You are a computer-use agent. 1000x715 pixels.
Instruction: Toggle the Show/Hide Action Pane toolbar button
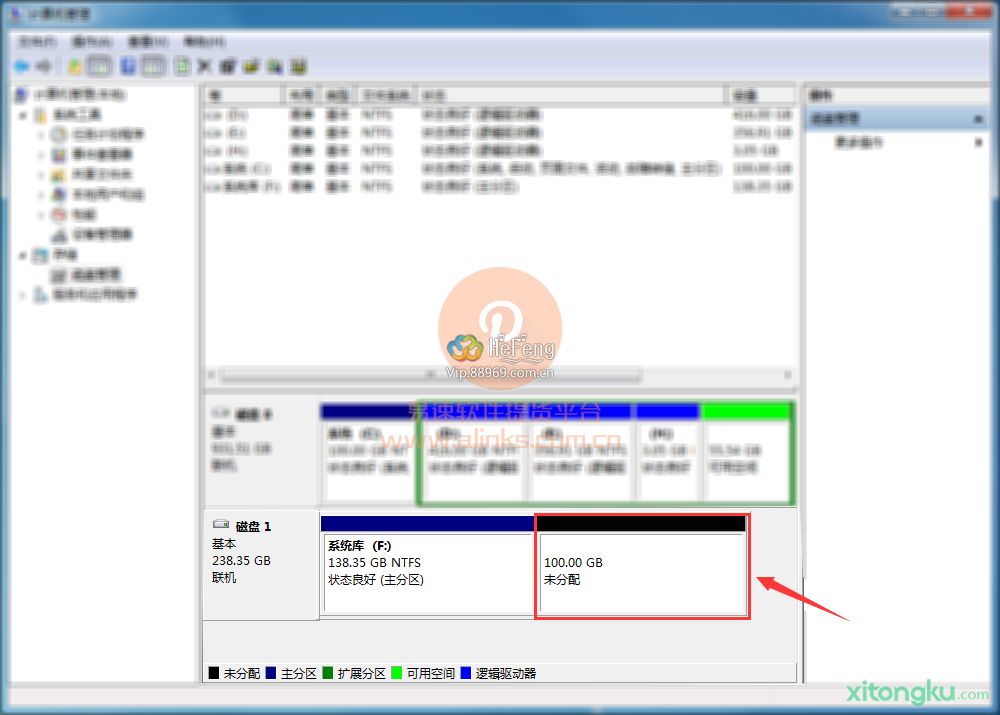[152, 66]
